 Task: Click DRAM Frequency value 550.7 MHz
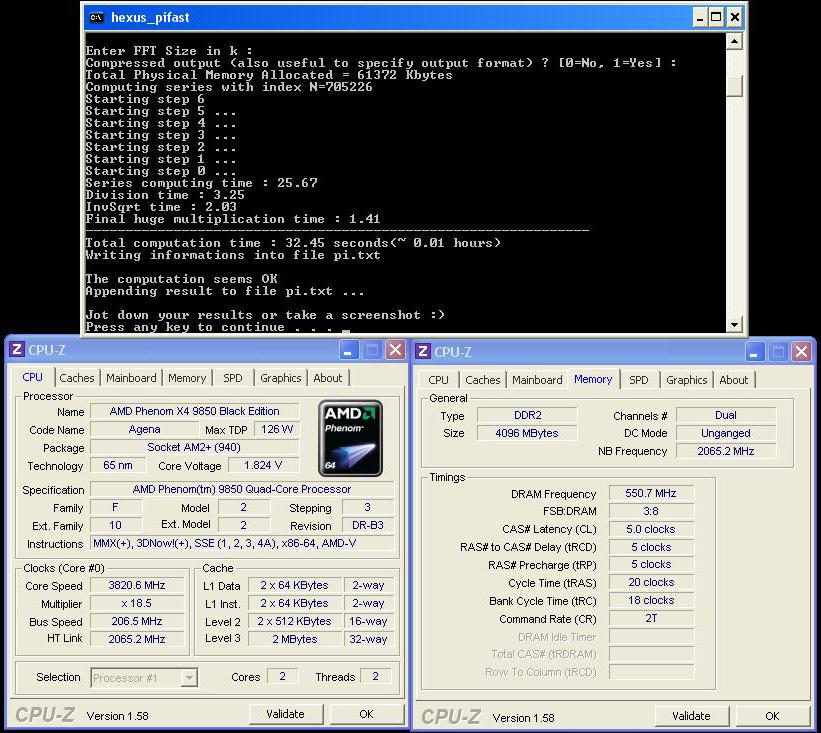click(x=651, y=493)
